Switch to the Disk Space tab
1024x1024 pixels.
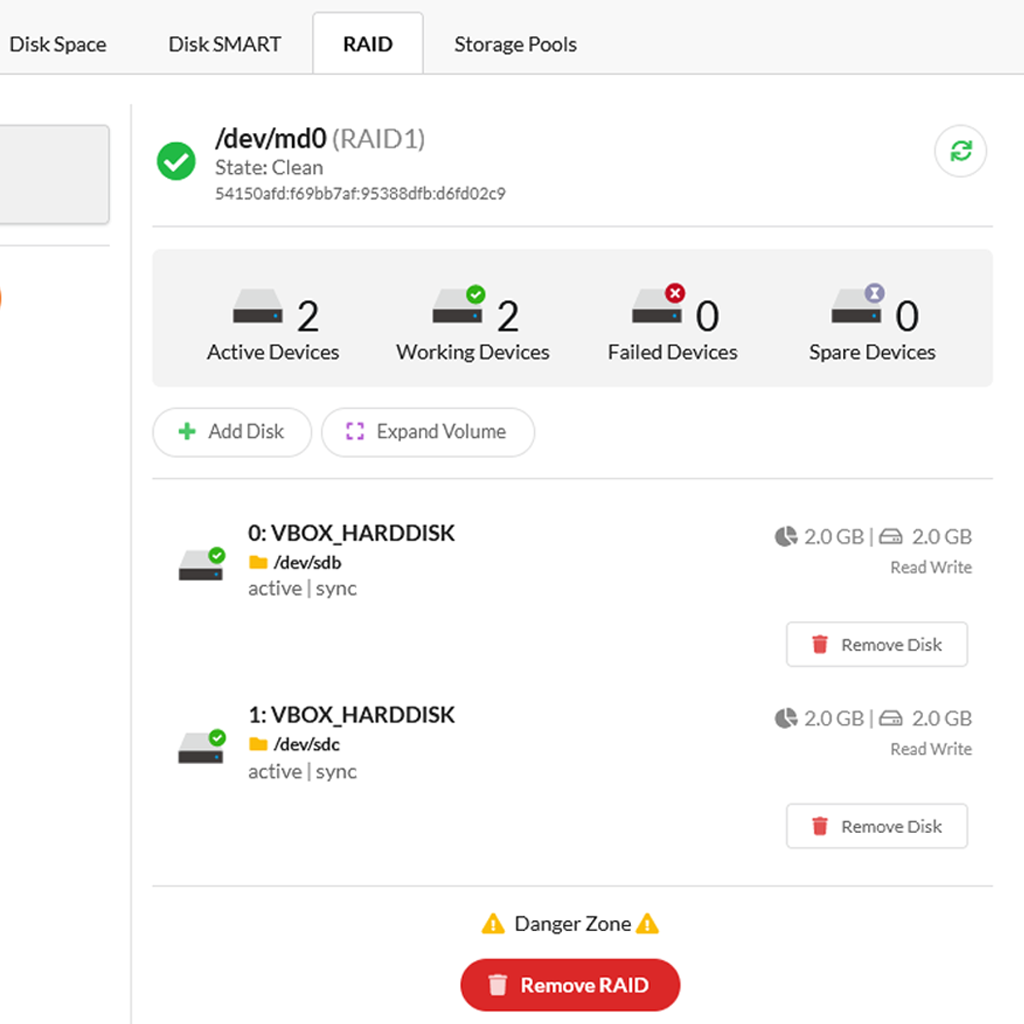tap(58, 45)
